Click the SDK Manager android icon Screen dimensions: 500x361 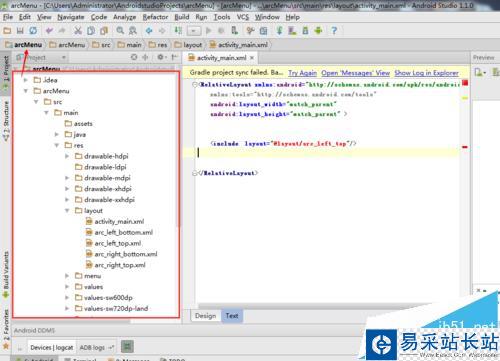point(305,31)
